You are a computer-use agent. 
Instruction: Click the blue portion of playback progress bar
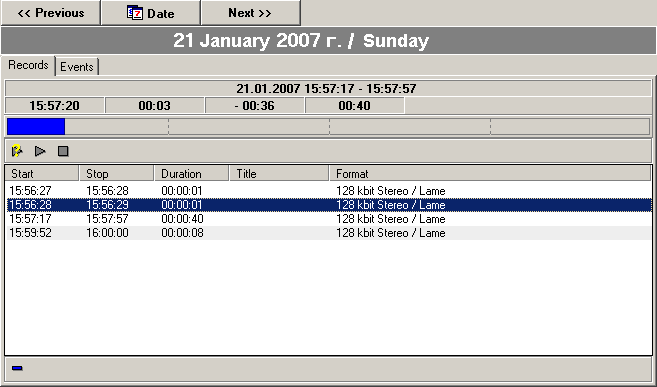coord(36,126)
